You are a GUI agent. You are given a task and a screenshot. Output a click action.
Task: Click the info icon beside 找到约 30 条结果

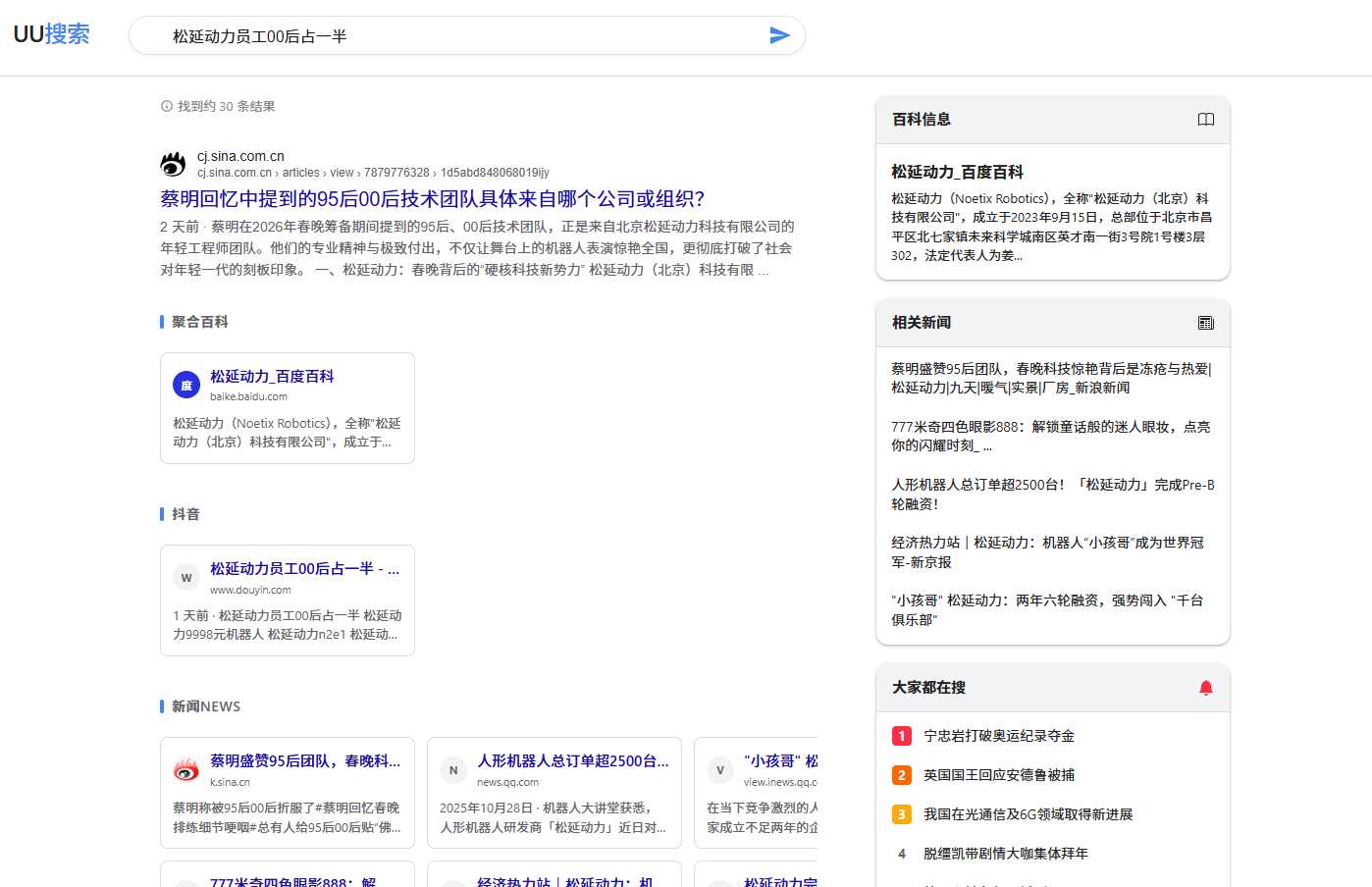167,106
